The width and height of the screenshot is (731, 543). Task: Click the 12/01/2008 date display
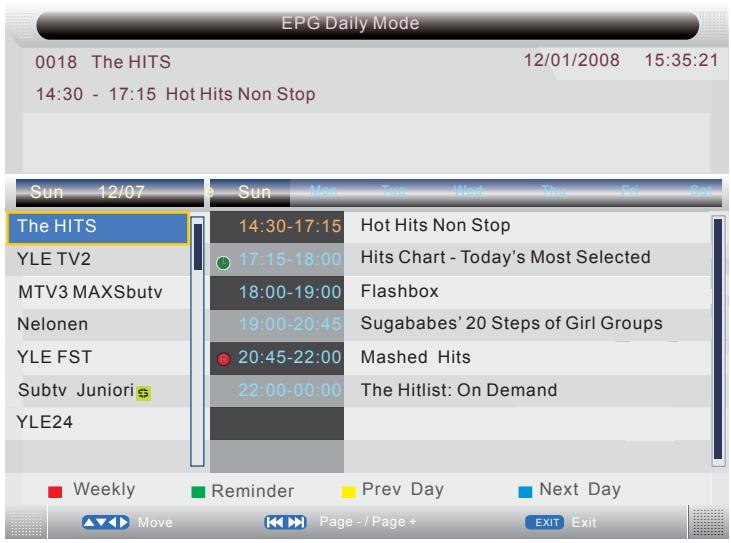(x=572, y=60)
